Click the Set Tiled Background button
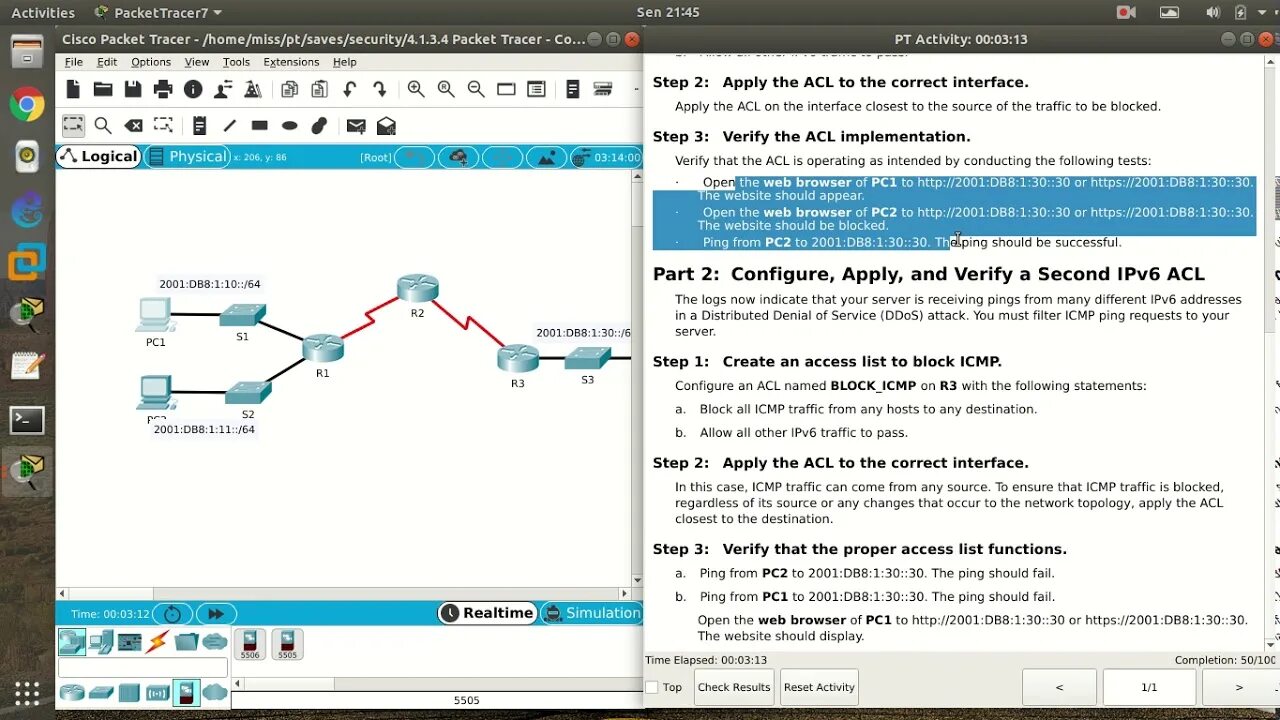The height and width of the screenshot is (720, 1280). (x=546, y=157)
